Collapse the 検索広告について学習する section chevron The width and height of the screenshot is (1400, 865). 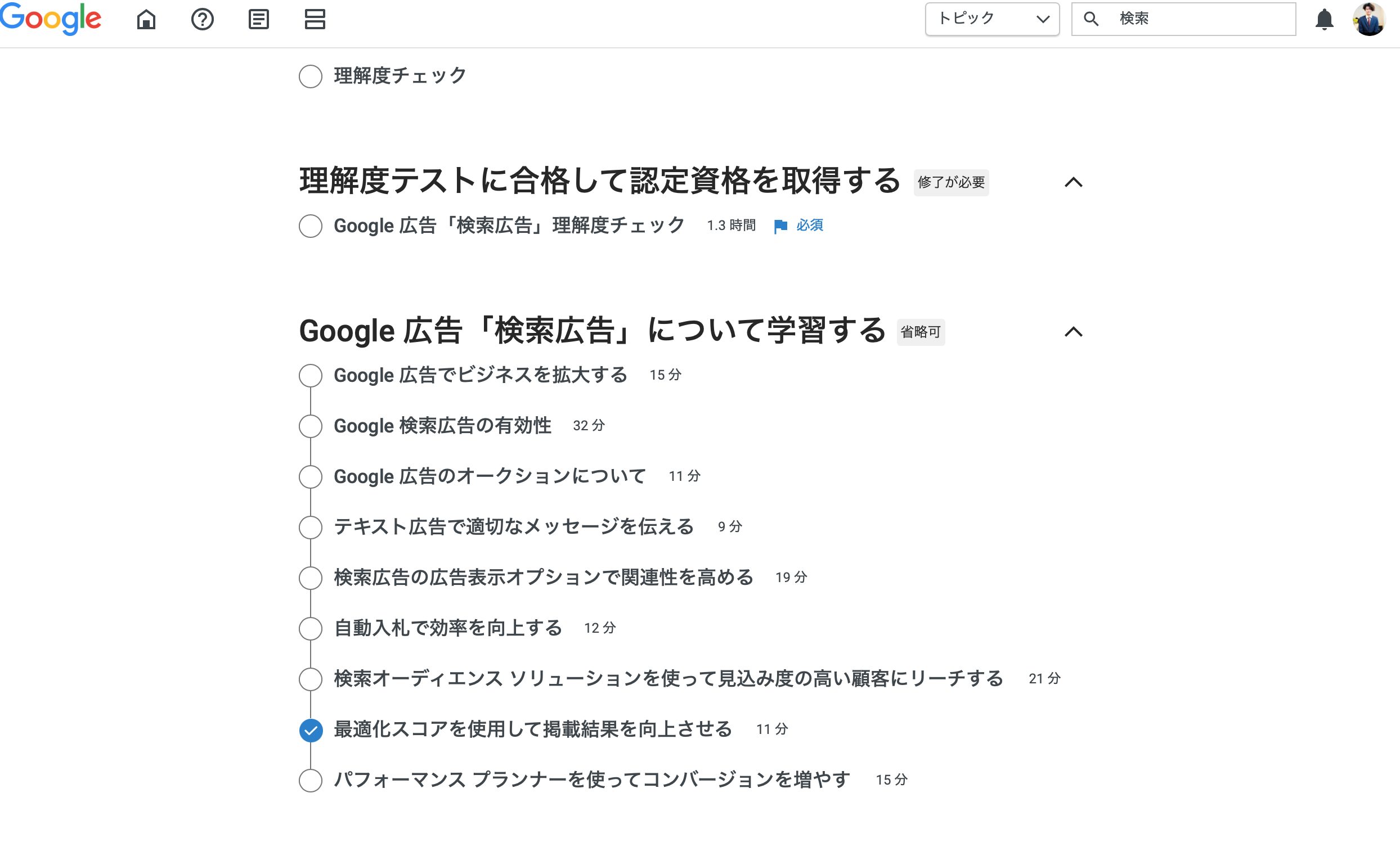[x=1073, y=332]
